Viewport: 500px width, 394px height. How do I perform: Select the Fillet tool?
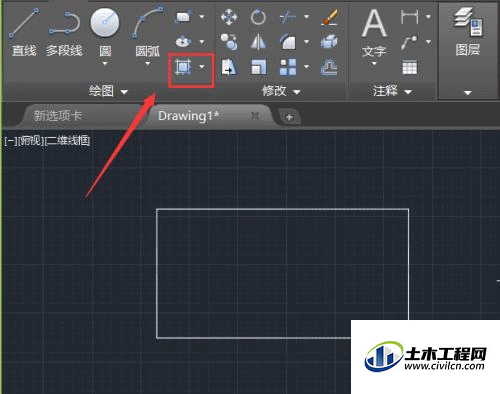(x=288, y=42)
